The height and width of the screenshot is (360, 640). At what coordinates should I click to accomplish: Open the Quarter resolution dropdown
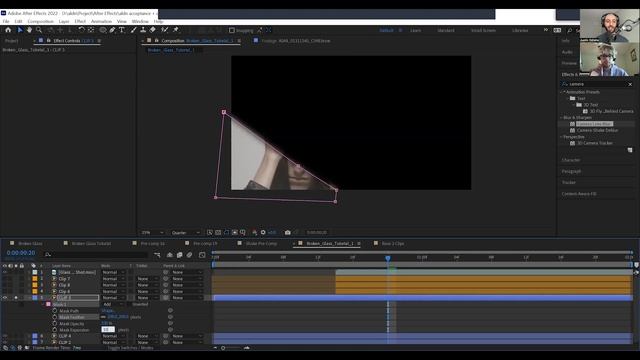186,233
